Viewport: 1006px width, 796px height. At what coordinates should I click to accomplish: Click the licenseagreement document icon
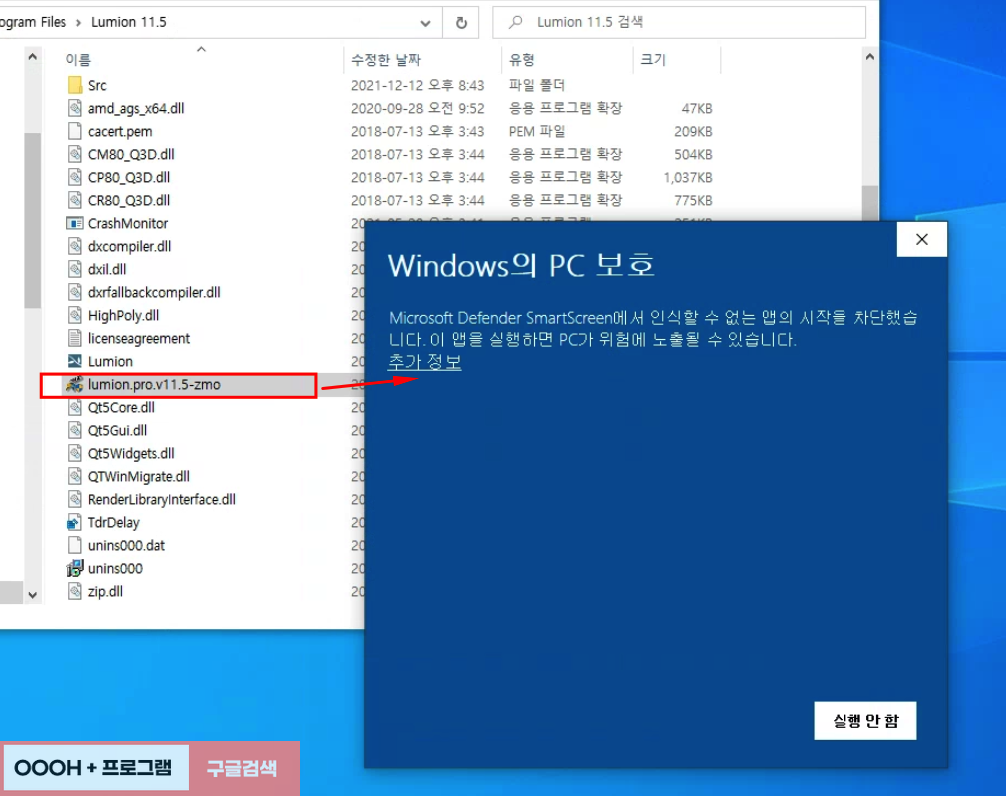tap(74, 338)
